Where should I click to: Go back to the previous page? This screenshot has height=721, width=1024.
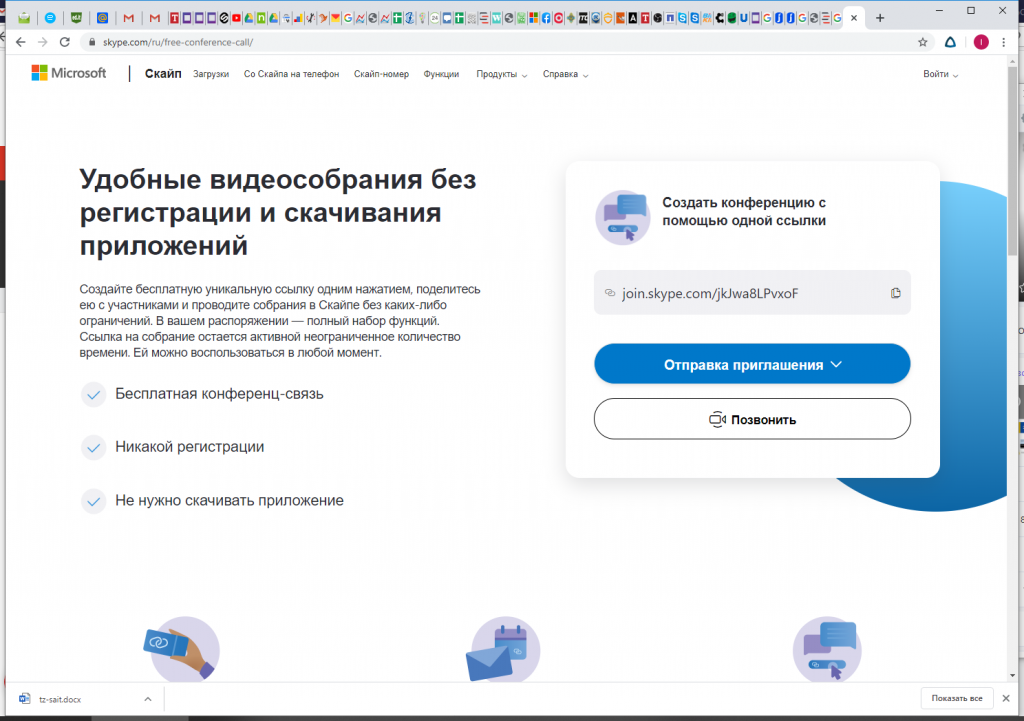(x=21, y=42)
